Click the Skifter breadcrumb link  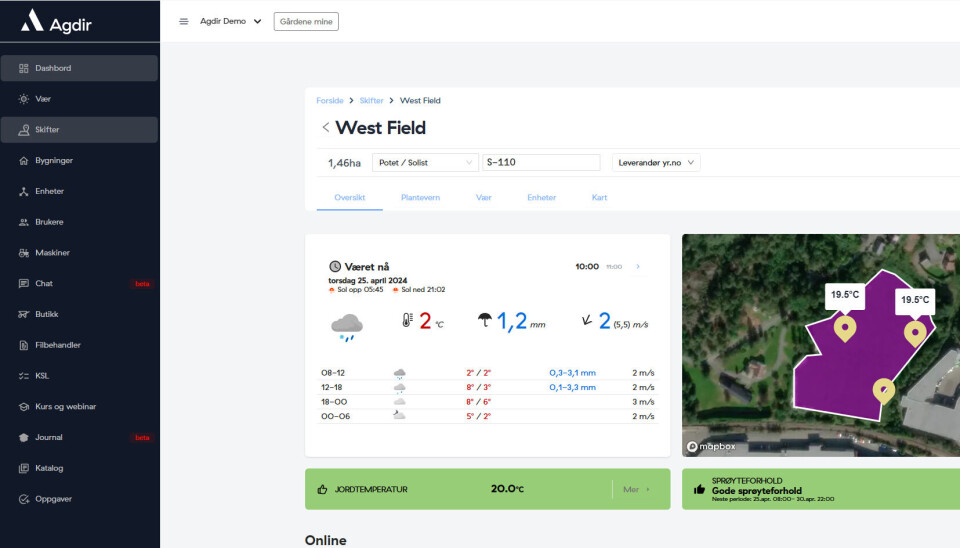(371, 101)
